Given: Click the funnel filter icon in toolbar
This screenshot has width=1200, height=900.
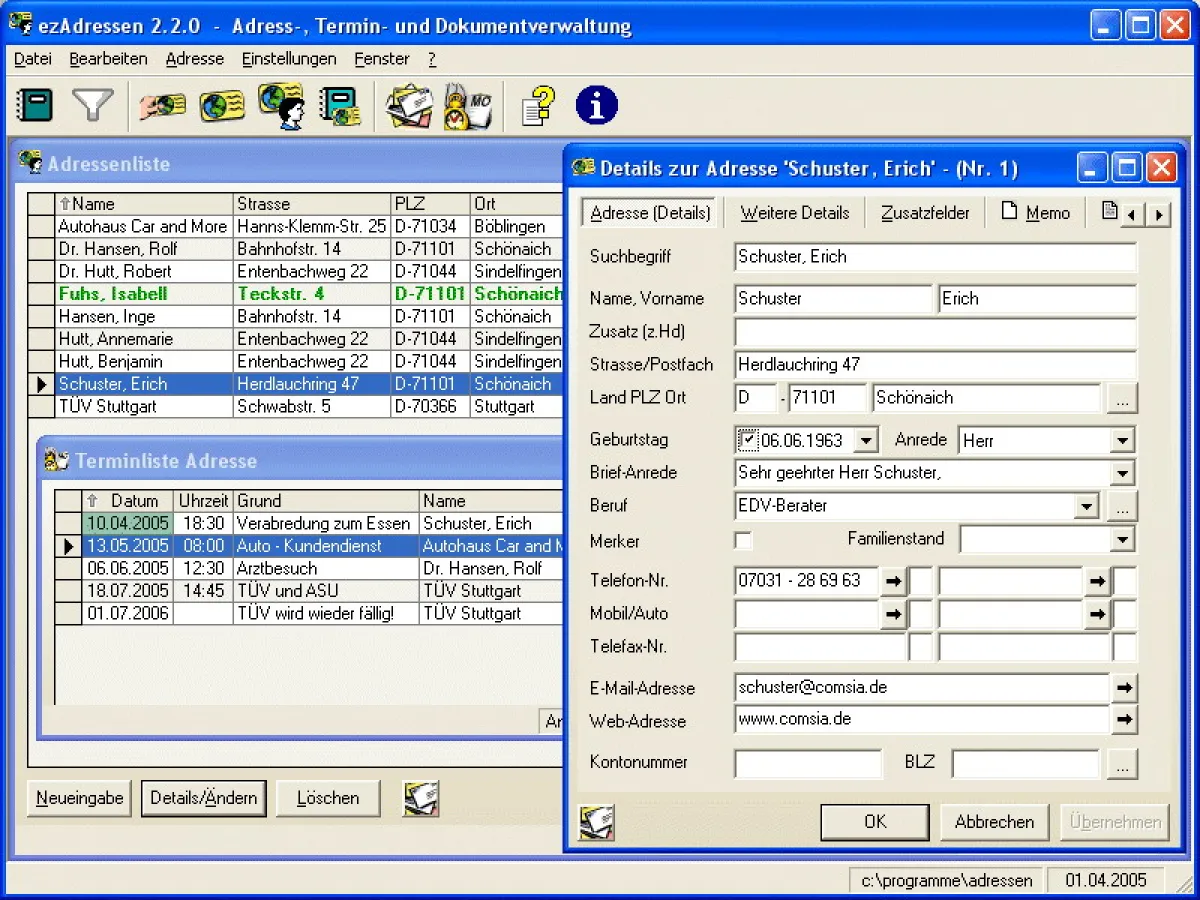Looking at the screenshot, I should coord(93,105).
